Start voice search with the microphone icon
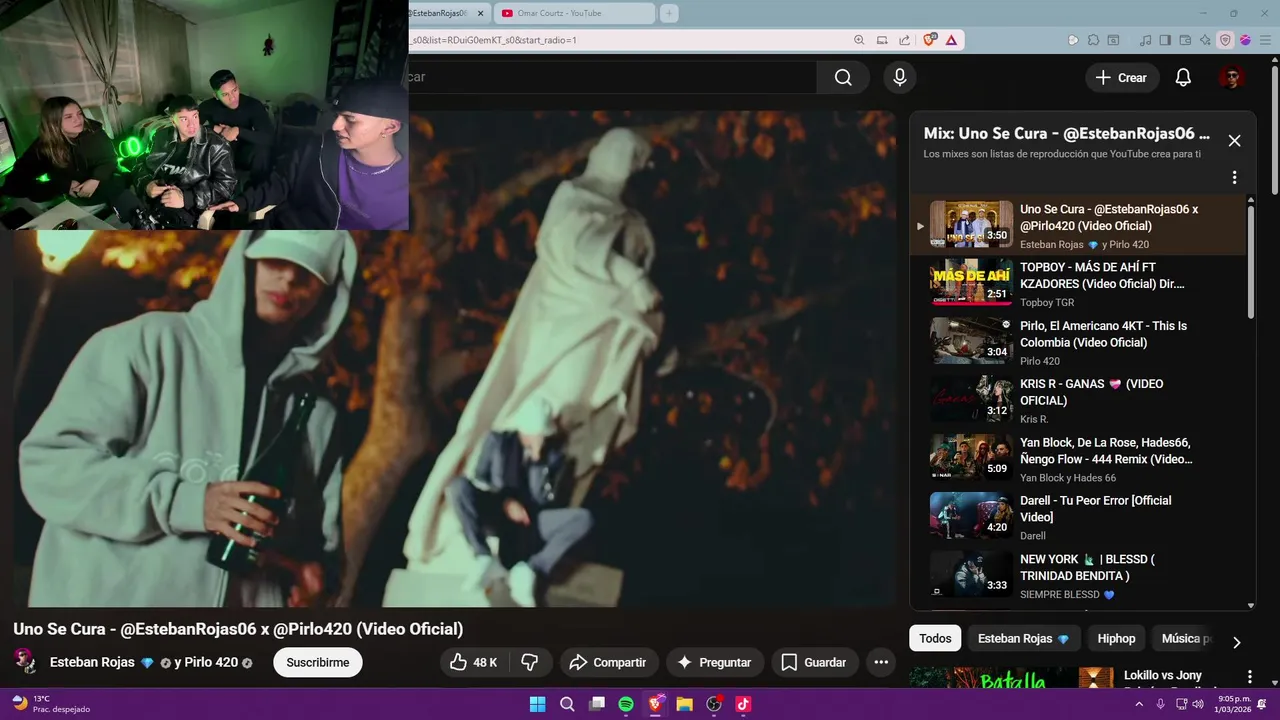The height and width of the screenshot is (720, 1280). coord(900,77)
